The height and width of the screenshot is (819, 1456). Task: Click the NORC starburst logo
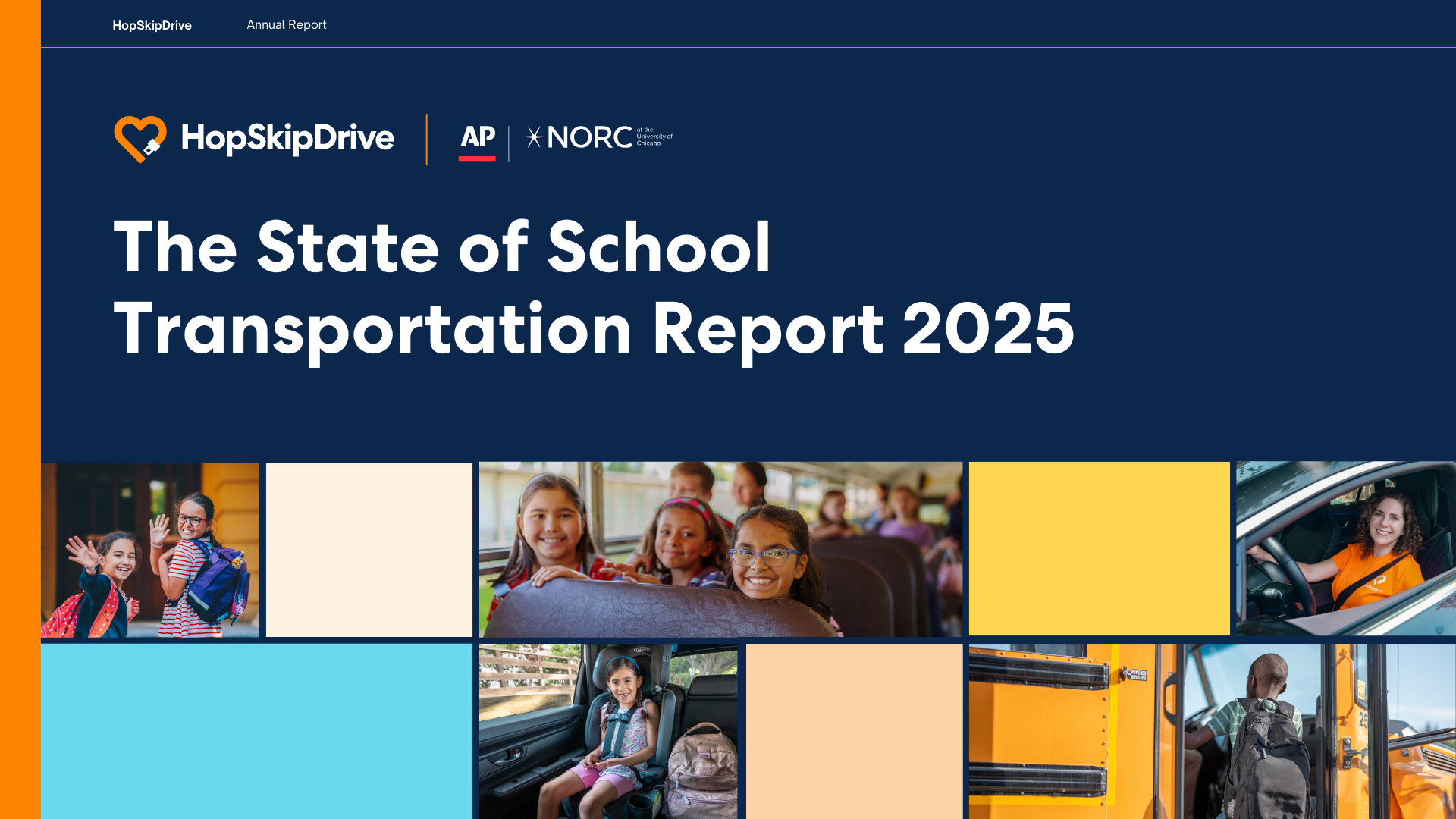coord(534,137)
